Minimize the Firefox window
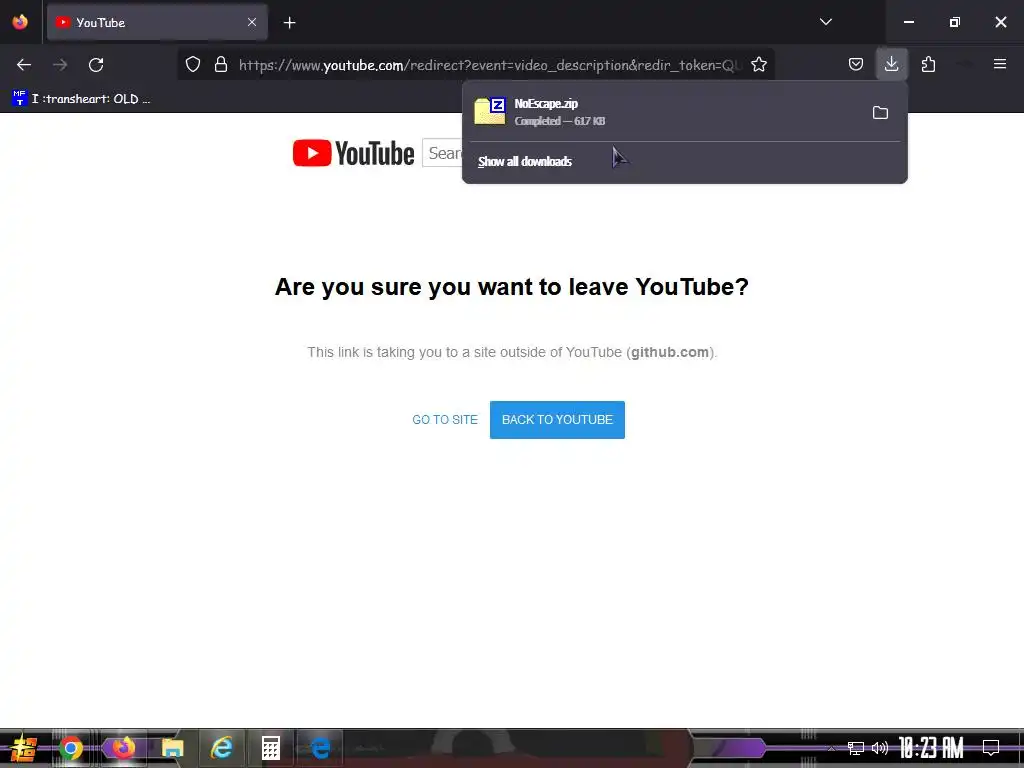The height and width of the screenshot is (768, 1024). click(908, 22)
